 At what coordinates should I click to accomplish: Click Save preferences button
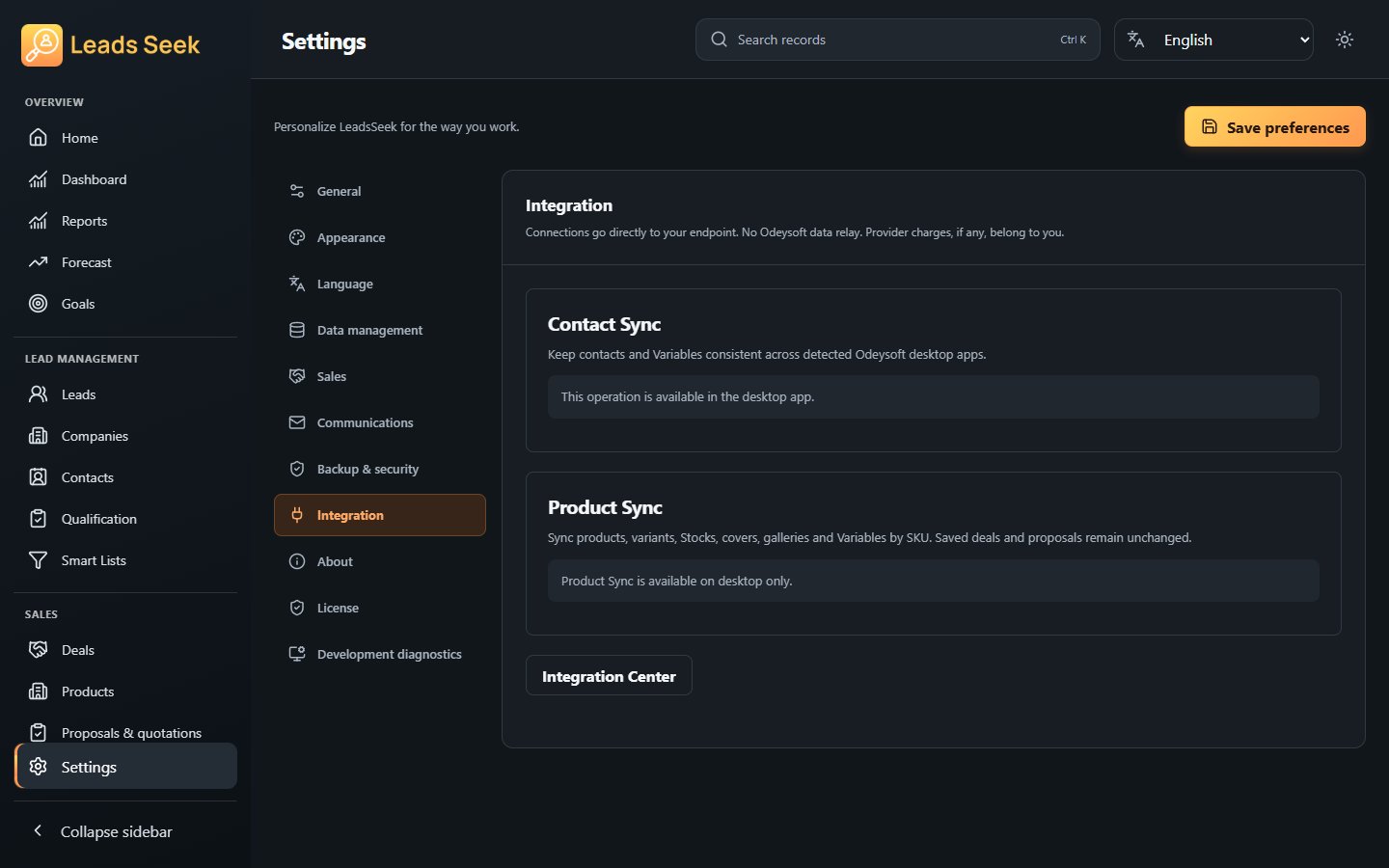[x=1274, y=126]
